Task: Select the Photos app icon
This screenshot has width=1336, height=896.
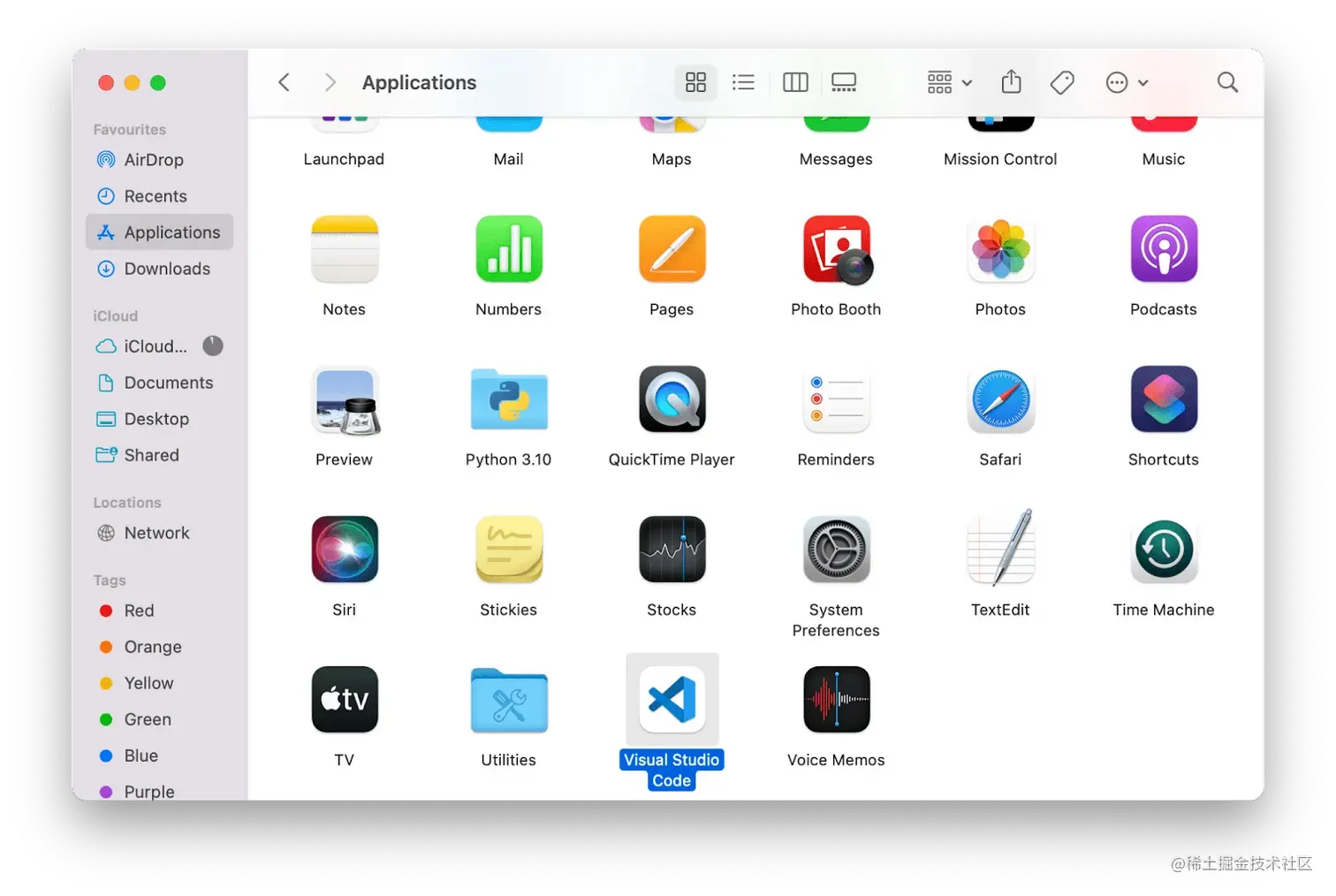Action: (x=1000, y=249)
